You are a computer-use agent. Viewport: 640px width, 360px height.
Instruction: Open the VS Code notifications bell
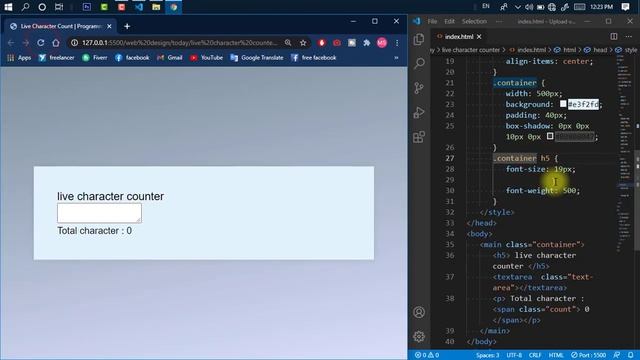tap(631, 355)
